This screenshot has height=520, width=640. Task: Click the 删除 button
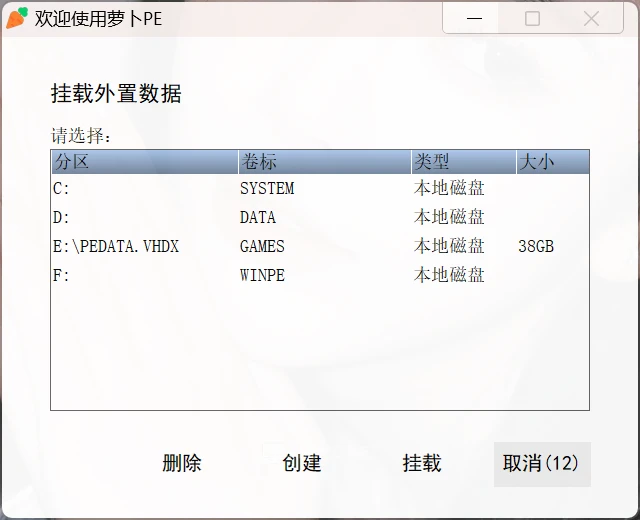[x=182, y=463]
